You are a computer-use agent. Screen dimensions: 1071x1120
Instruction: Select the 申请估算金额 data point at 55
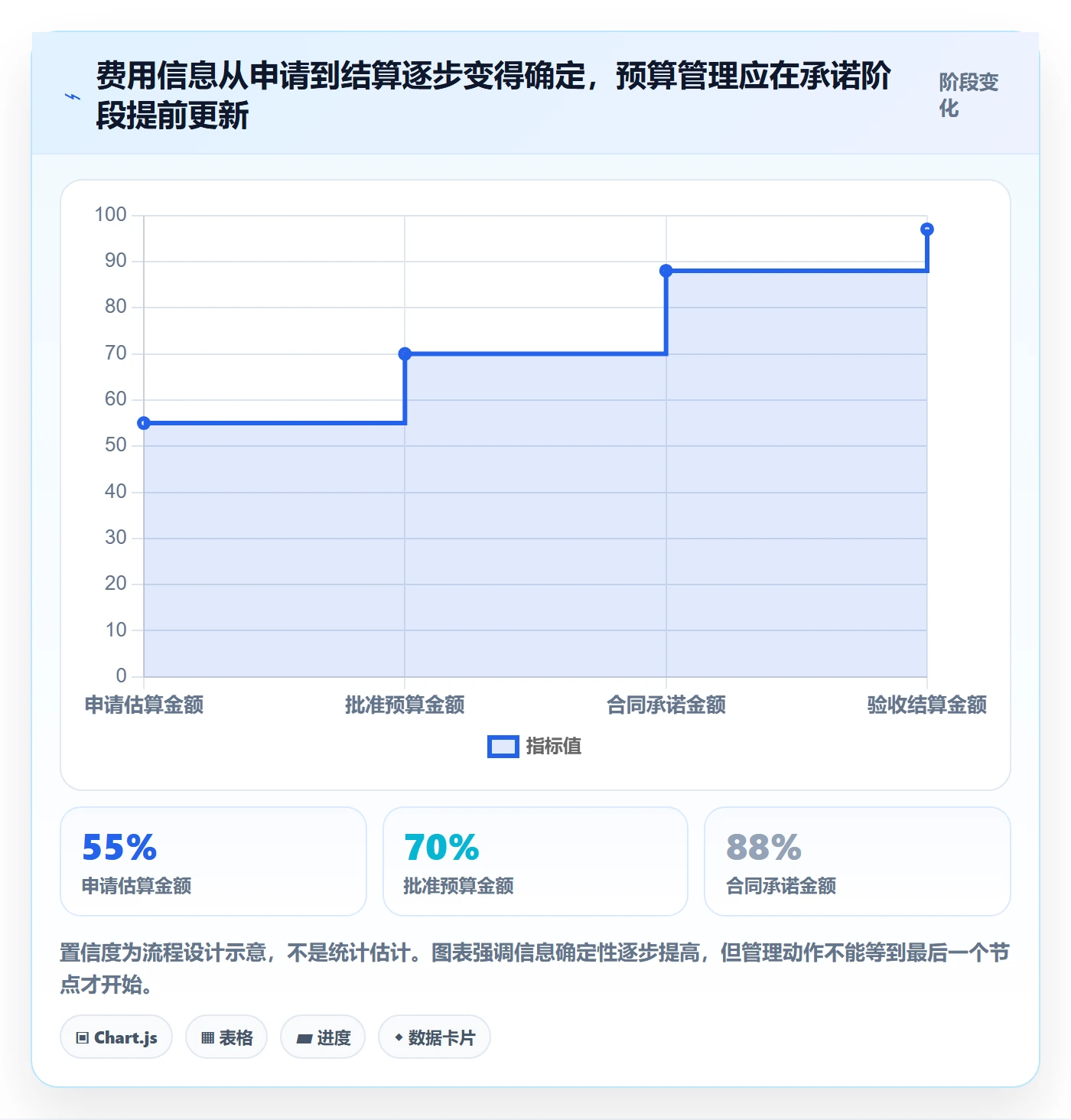(x=144, y=423)
